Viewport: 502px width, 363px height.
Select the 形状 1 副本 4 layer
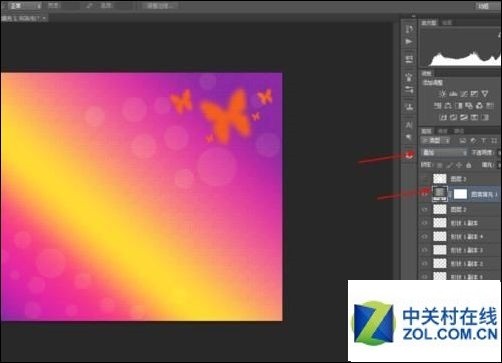pyautogui.click(x=460, y=237)
